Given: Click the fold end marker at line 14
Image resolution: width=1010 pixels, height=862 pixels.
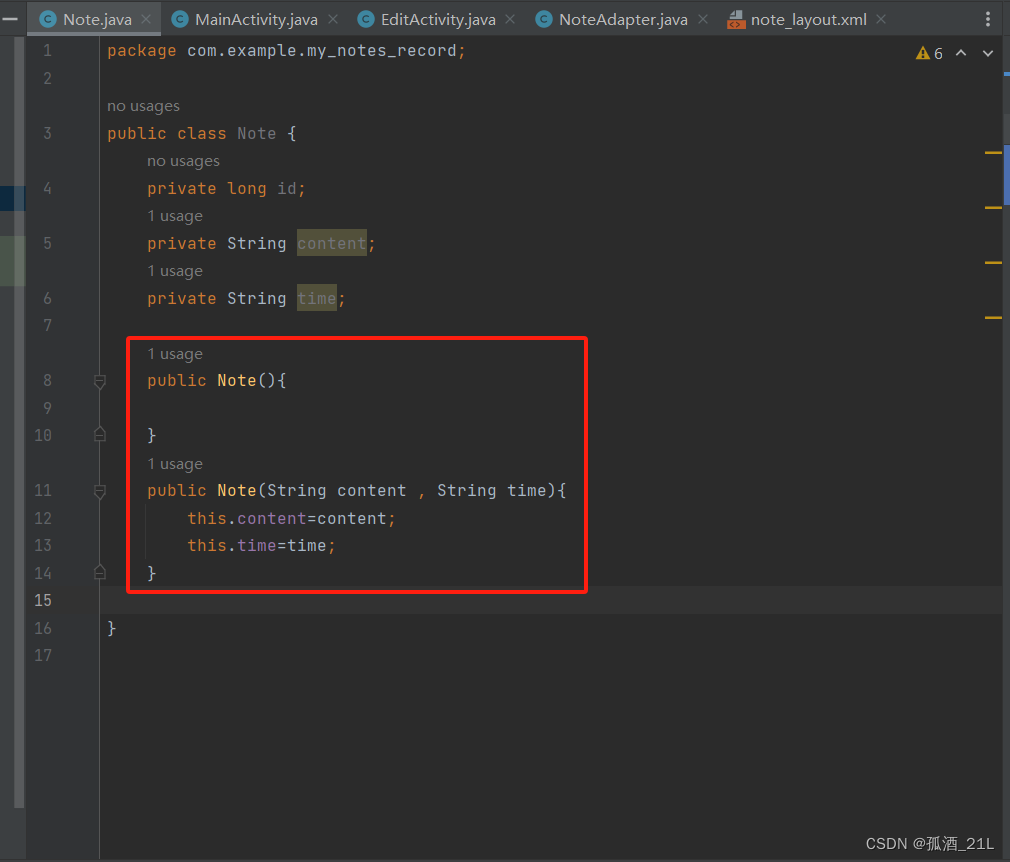Looking at the screenshot, I should pos(100,572).
